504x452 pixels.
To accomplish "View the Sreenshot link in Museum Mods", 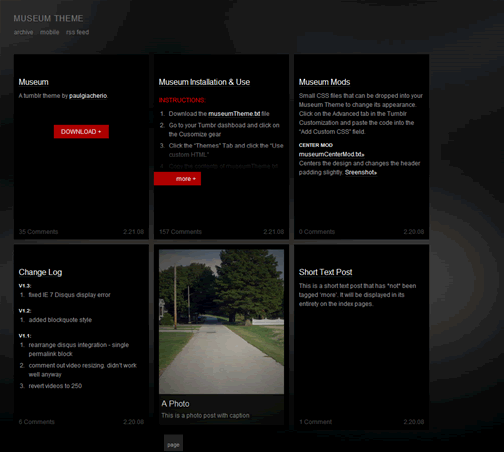I will pos(361,172).
